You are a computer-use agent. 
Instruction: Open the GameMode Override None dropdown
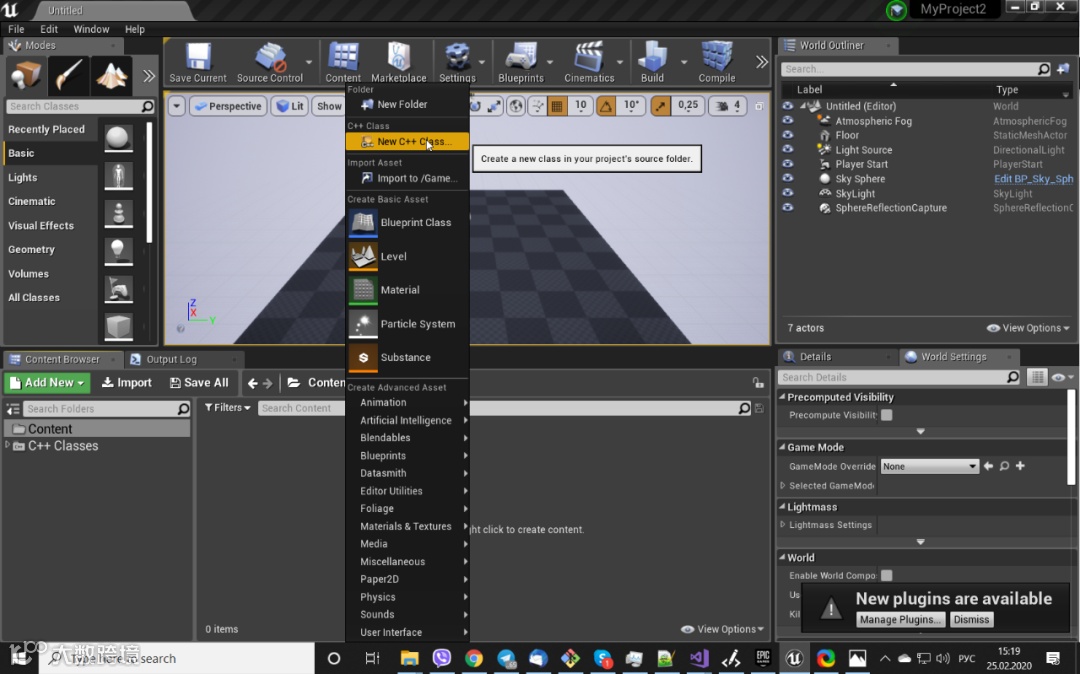click(929, 466)
